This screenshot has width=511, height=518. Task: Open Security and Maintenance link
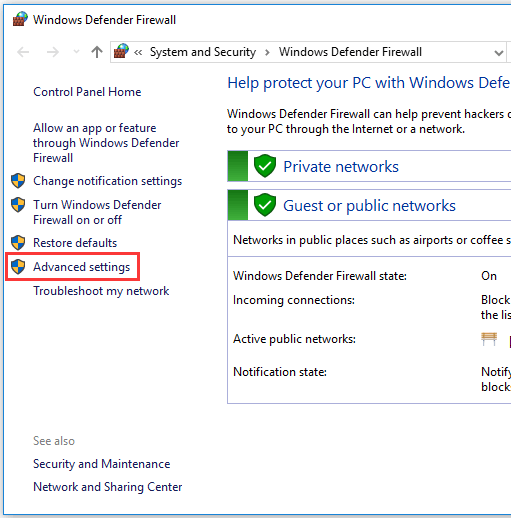coord(101,464)
